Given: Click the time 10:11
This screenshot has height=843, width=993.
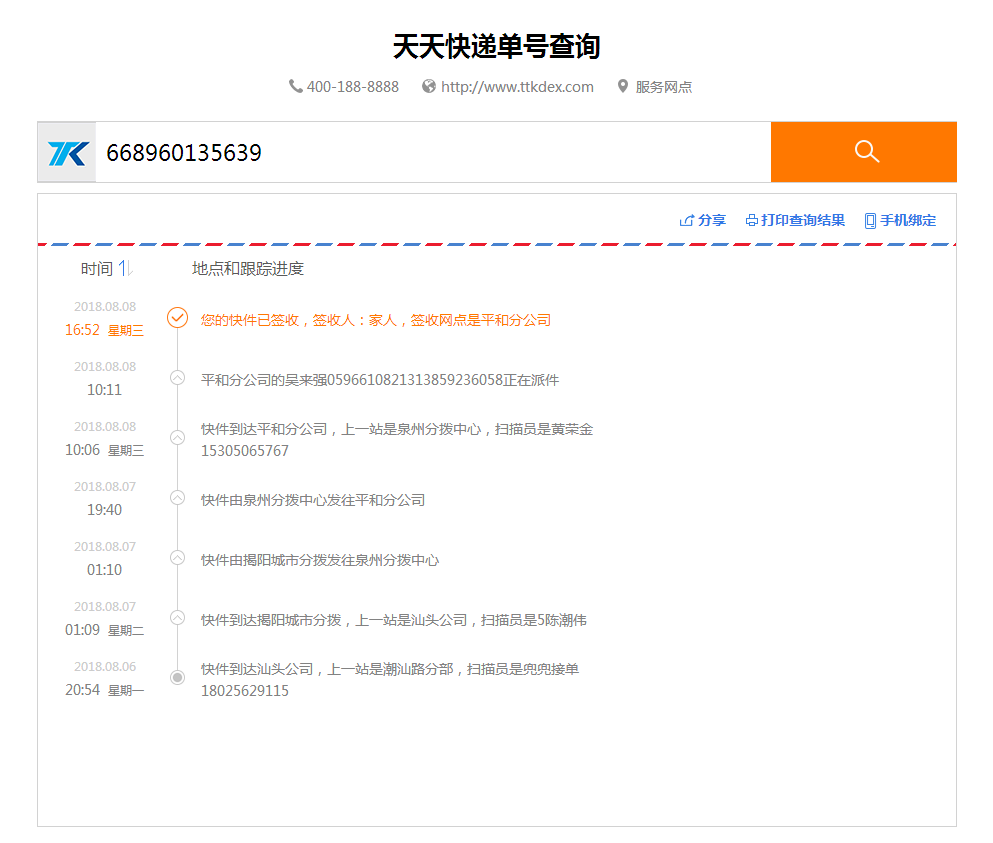Looking at the screenshot, I should click(x=104, y=390).
